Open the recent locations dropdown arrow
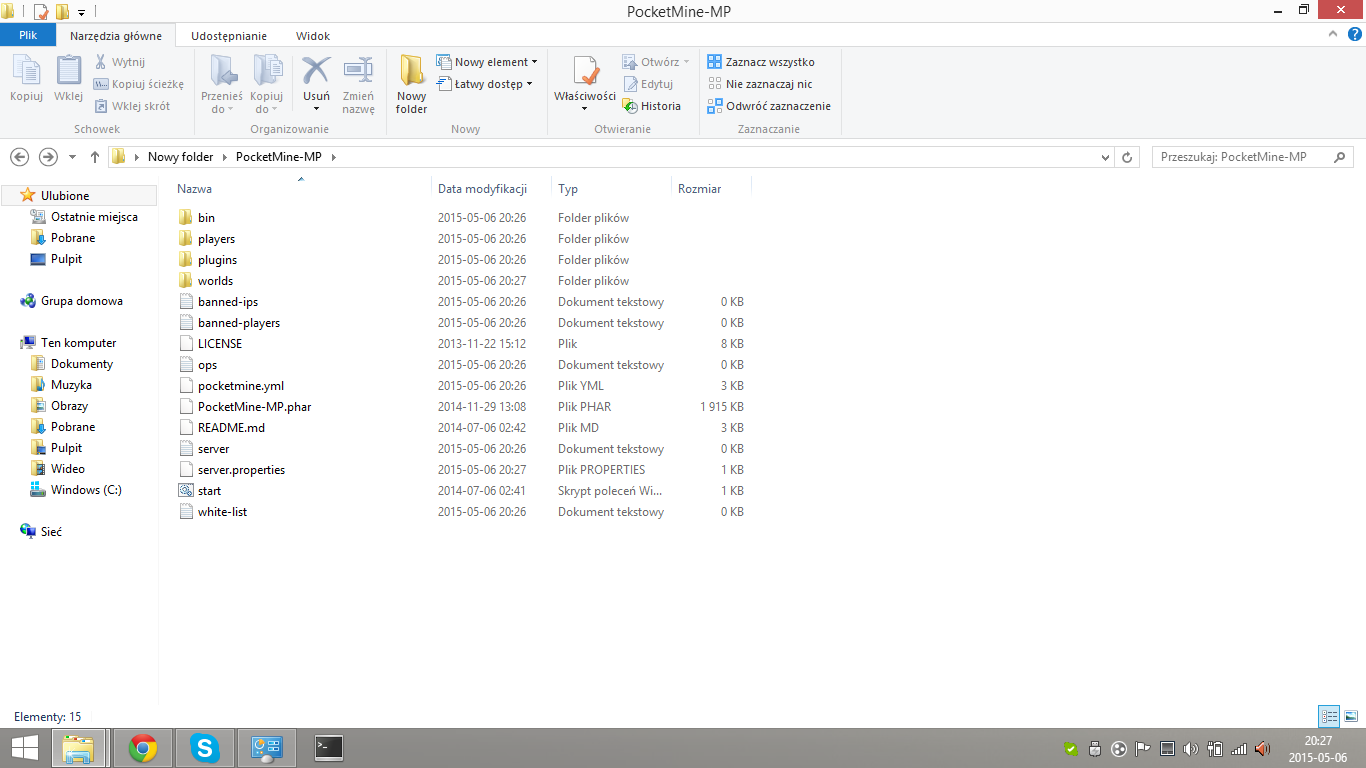This screenshot has height=768, width=1366. [72, 157]
